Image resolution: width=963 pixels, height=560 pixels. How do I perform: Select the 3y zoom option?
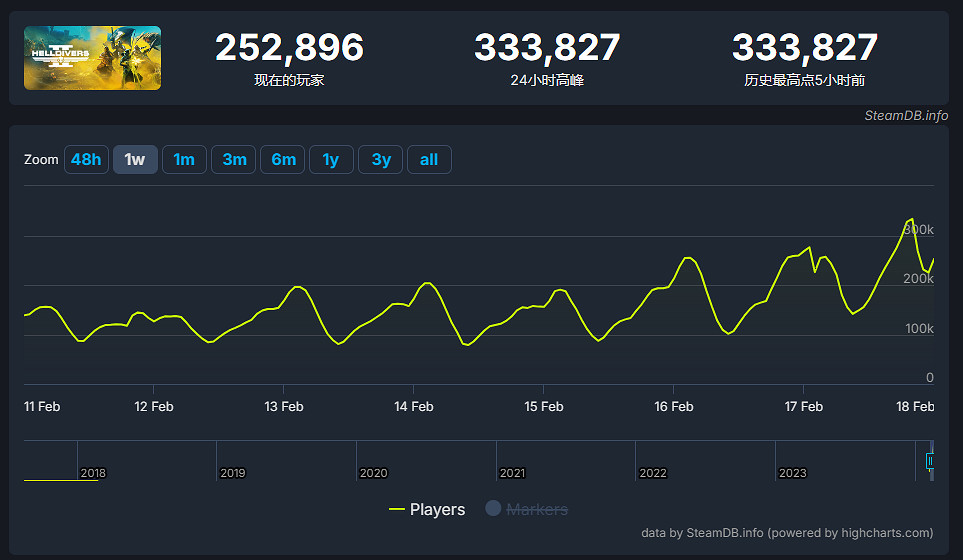pyautogui.click(x=381, y=160)
